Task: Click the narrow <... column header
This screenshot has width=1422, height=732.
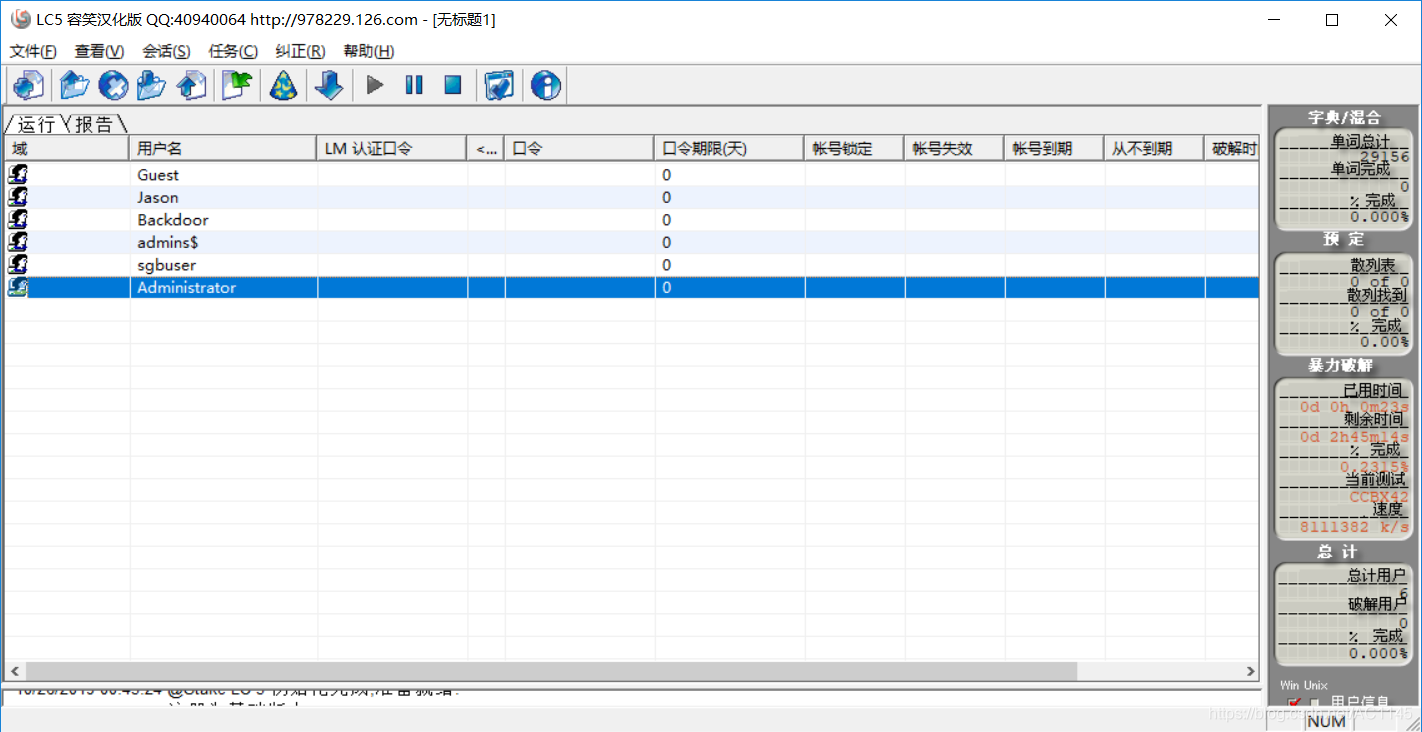Action: click(485, 149)
